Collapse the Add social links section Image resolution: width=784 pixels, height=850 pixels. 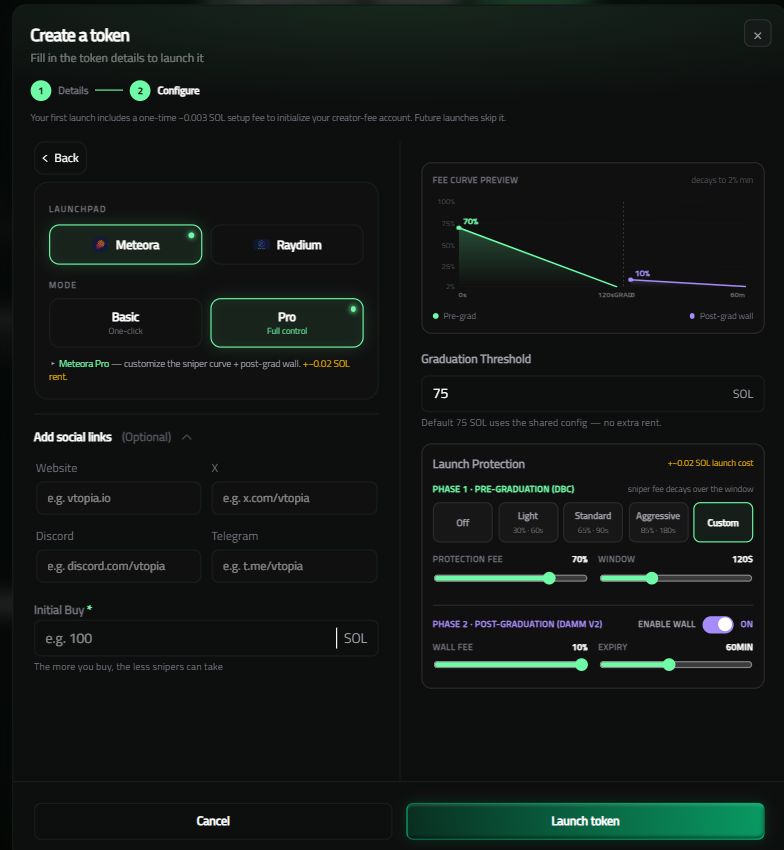point(187,437)
